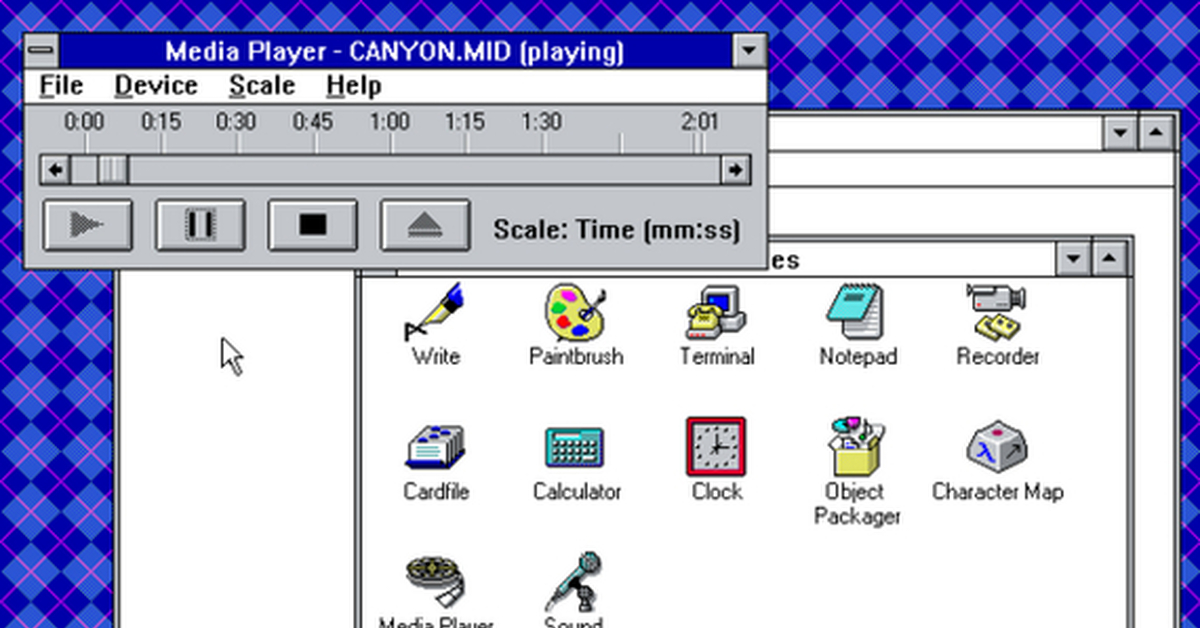Launch Paintbrush from the Accessories group
The image size is (1200, 628).
click(x=575, y=313)
